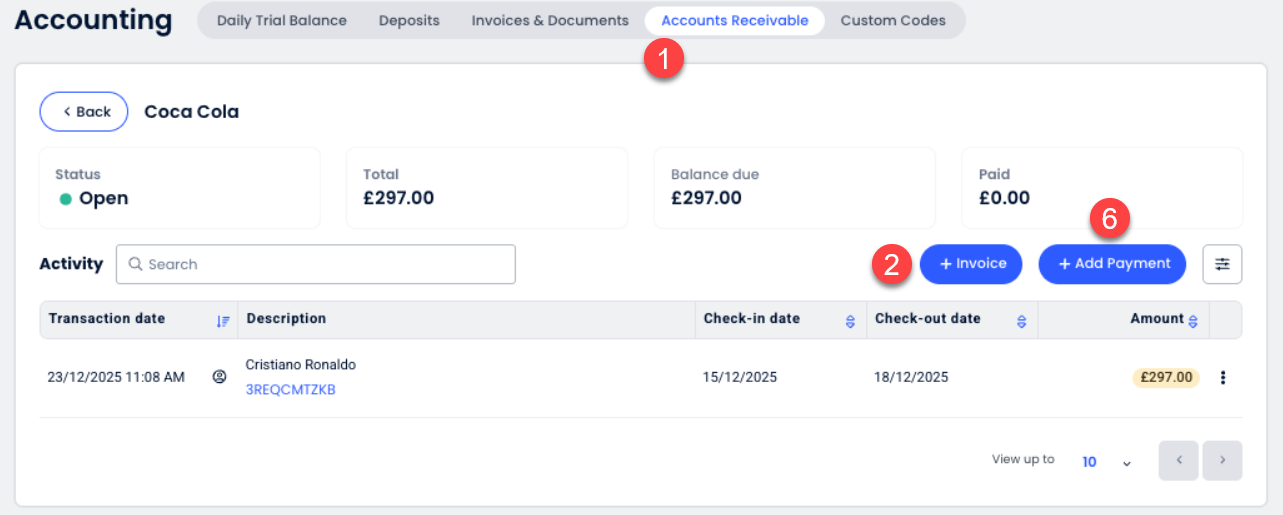The width and height of the screenshot is (1283, 515).
Task: Sort by Check-out date arrows
Action: [1021, 321]
